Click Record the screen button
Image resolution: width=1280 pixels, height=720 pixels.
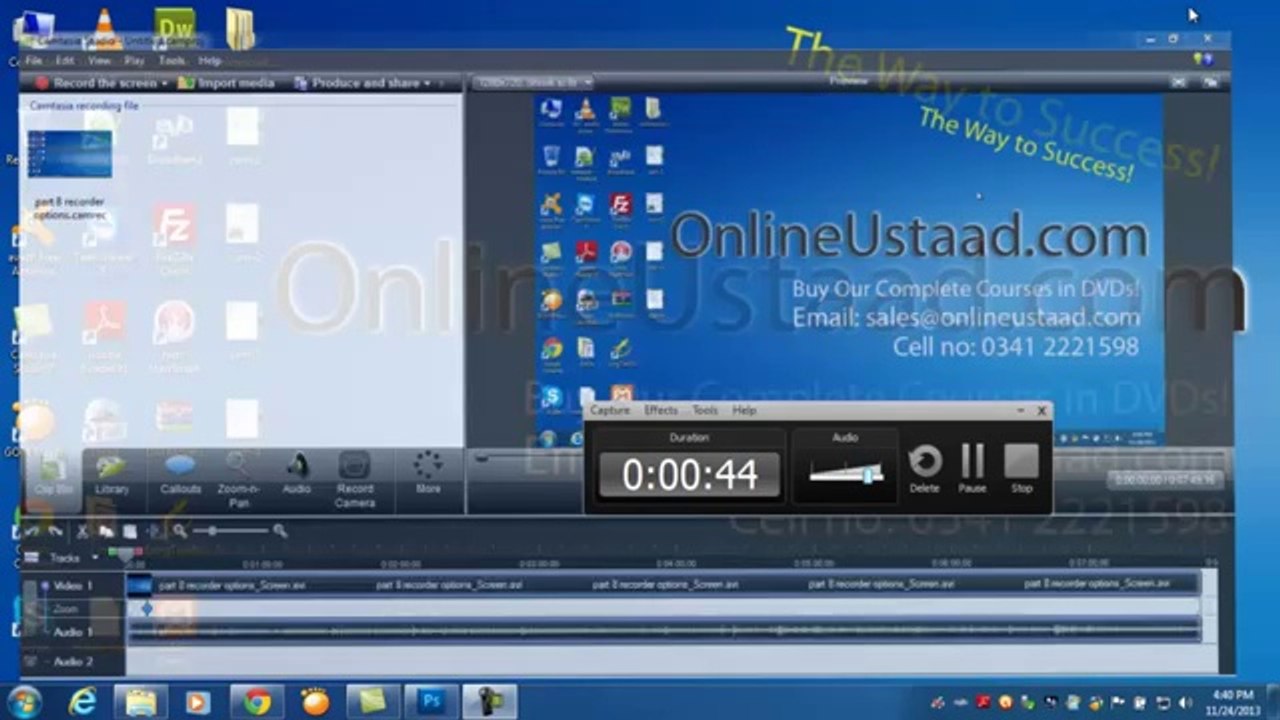[x=97, y=83]
